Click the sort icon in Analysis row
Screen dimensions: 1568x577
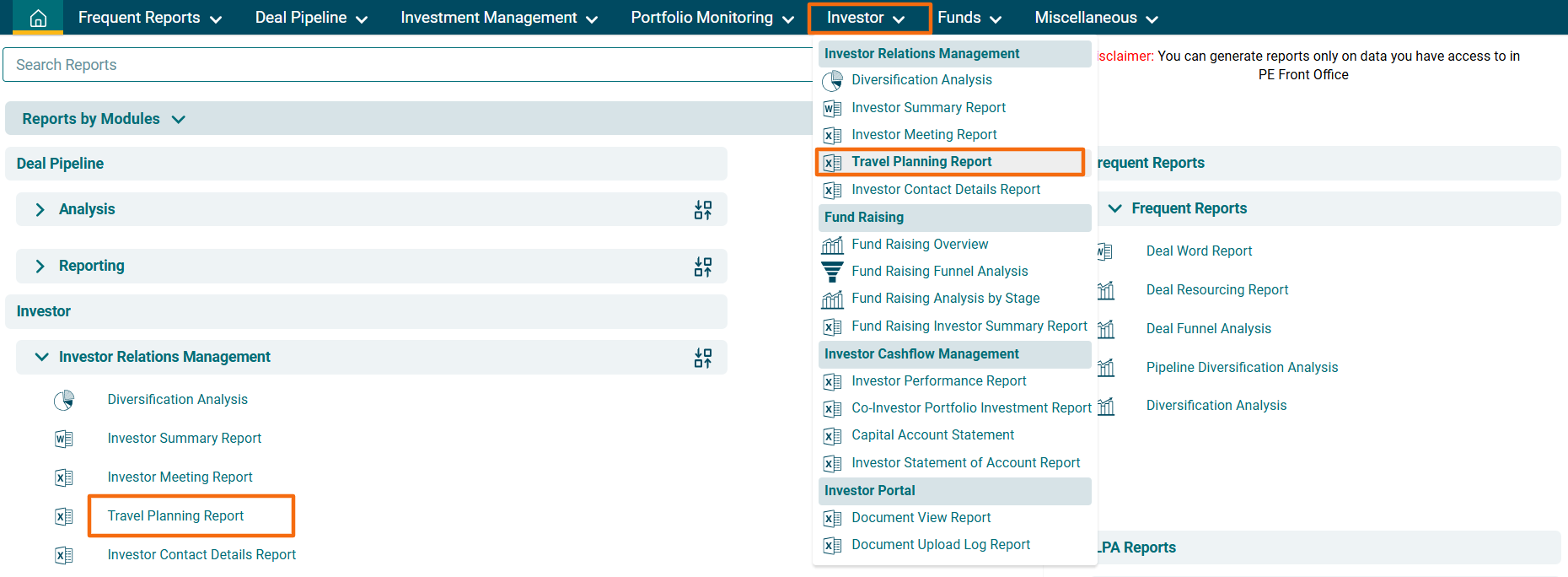click(702, 210)
